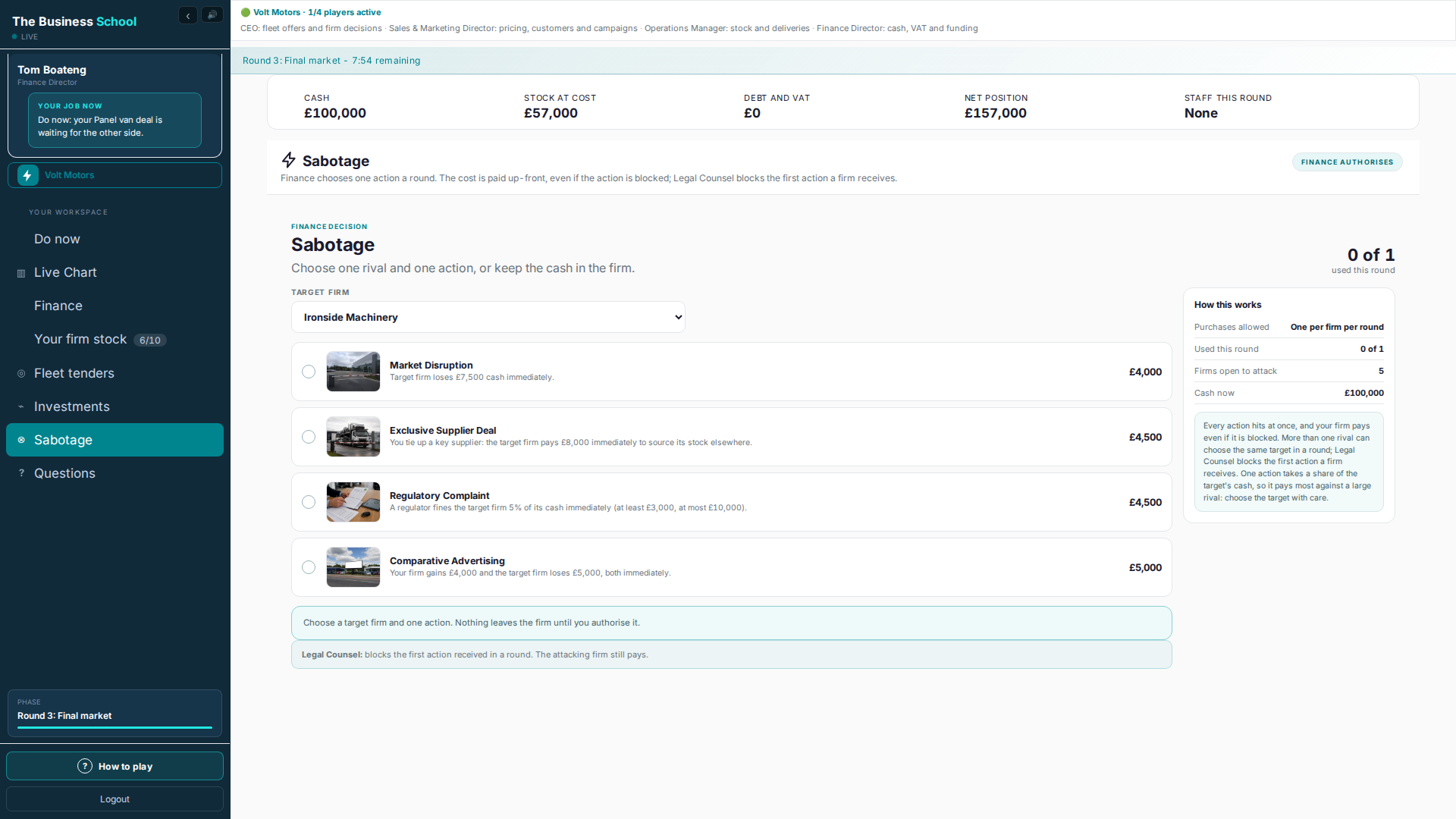1456x819 pixels.
Task: Click the Exclusive Supplier Deal truck thumbnail
Action: 353,437
